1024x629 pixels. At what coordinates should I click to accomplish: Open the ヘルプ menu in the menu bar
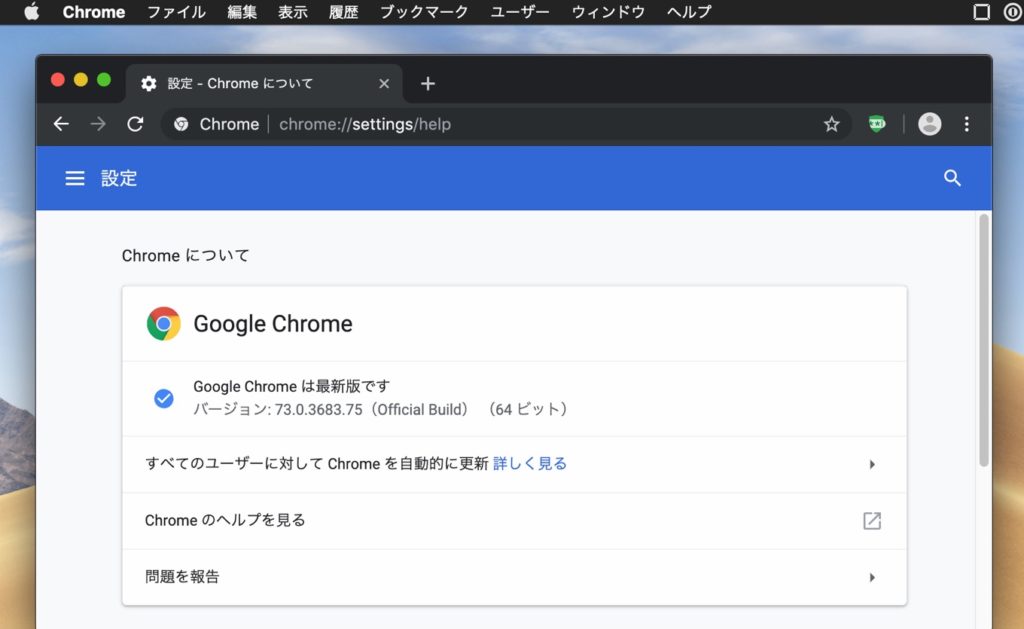(x=687, y=12)
